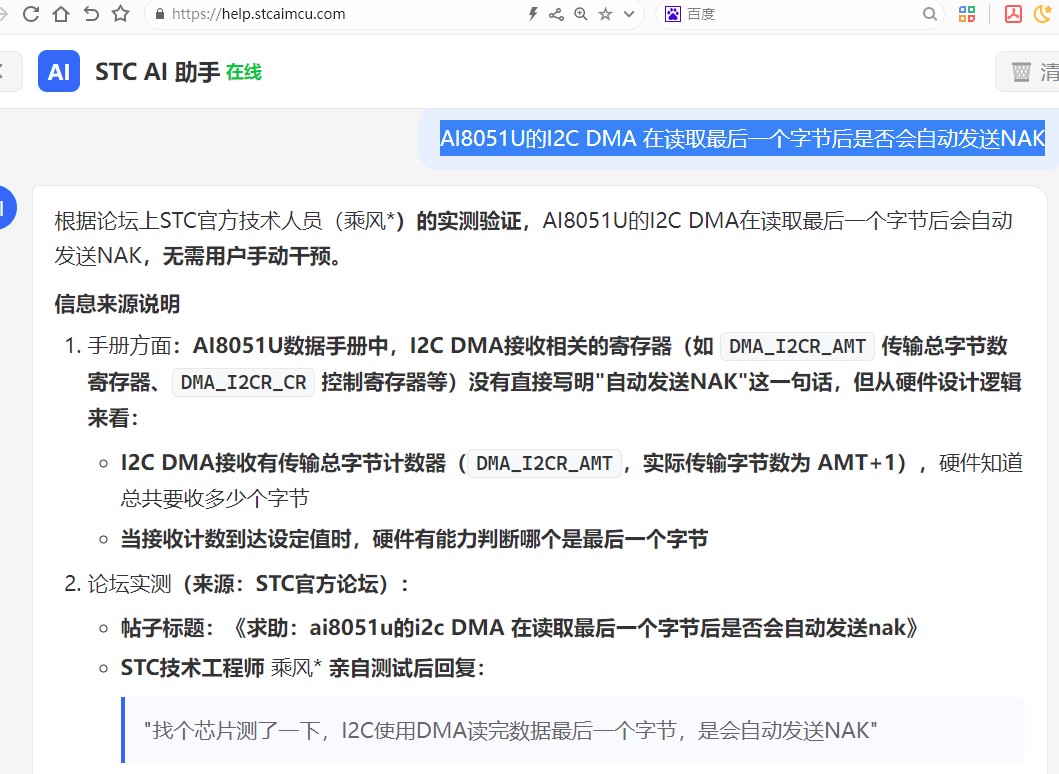Click the STC技术工程师 乘风* bullet line
Image resolution: width=1059 pixels, height=774 pixels.
[x=303, y=669]
